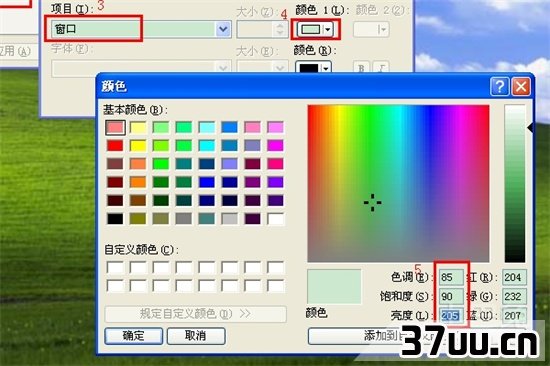
Task: Select the bright magenta basic color swatch
Action: [x=275, y=145]
